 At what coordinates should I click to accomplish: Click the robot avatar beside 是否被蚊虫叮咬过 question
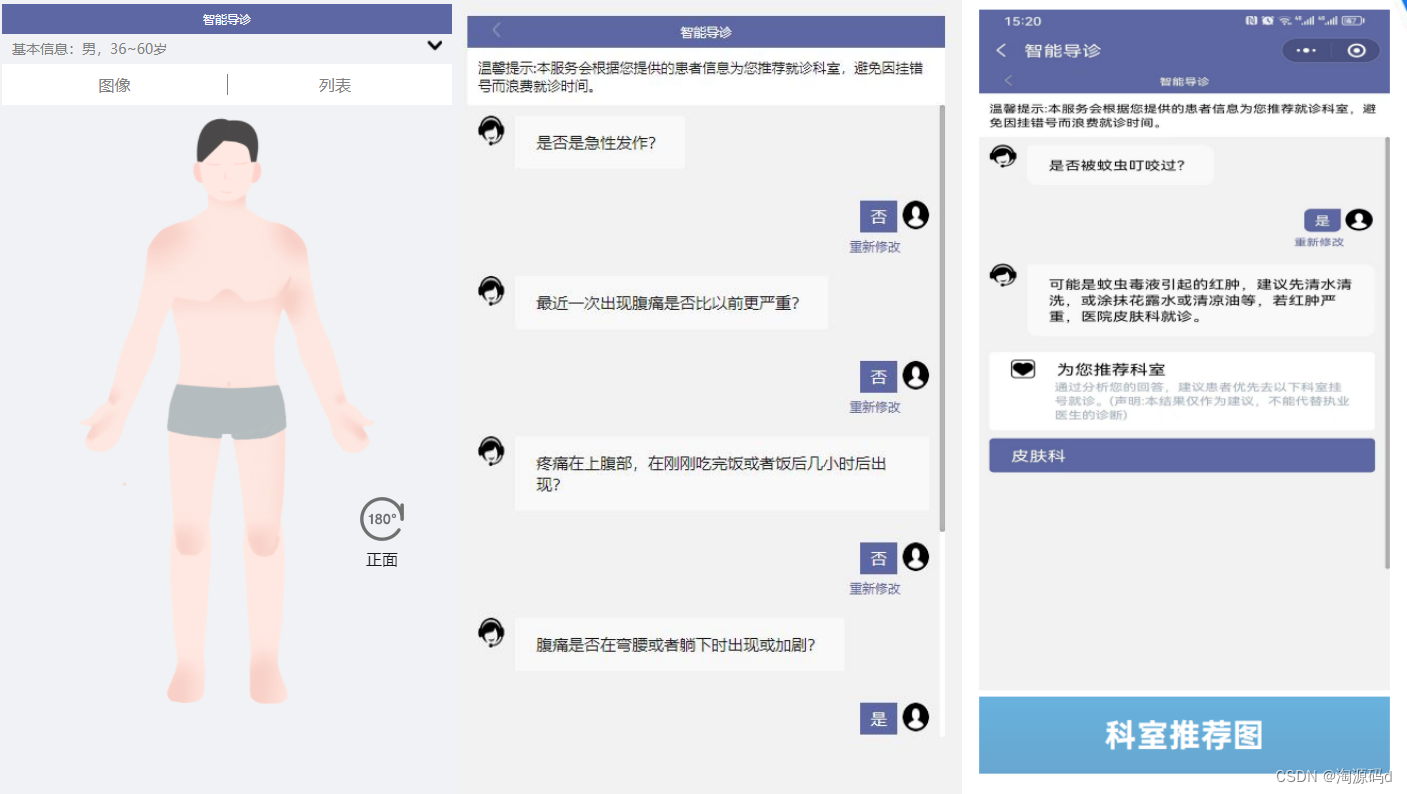coord(1002,157)
